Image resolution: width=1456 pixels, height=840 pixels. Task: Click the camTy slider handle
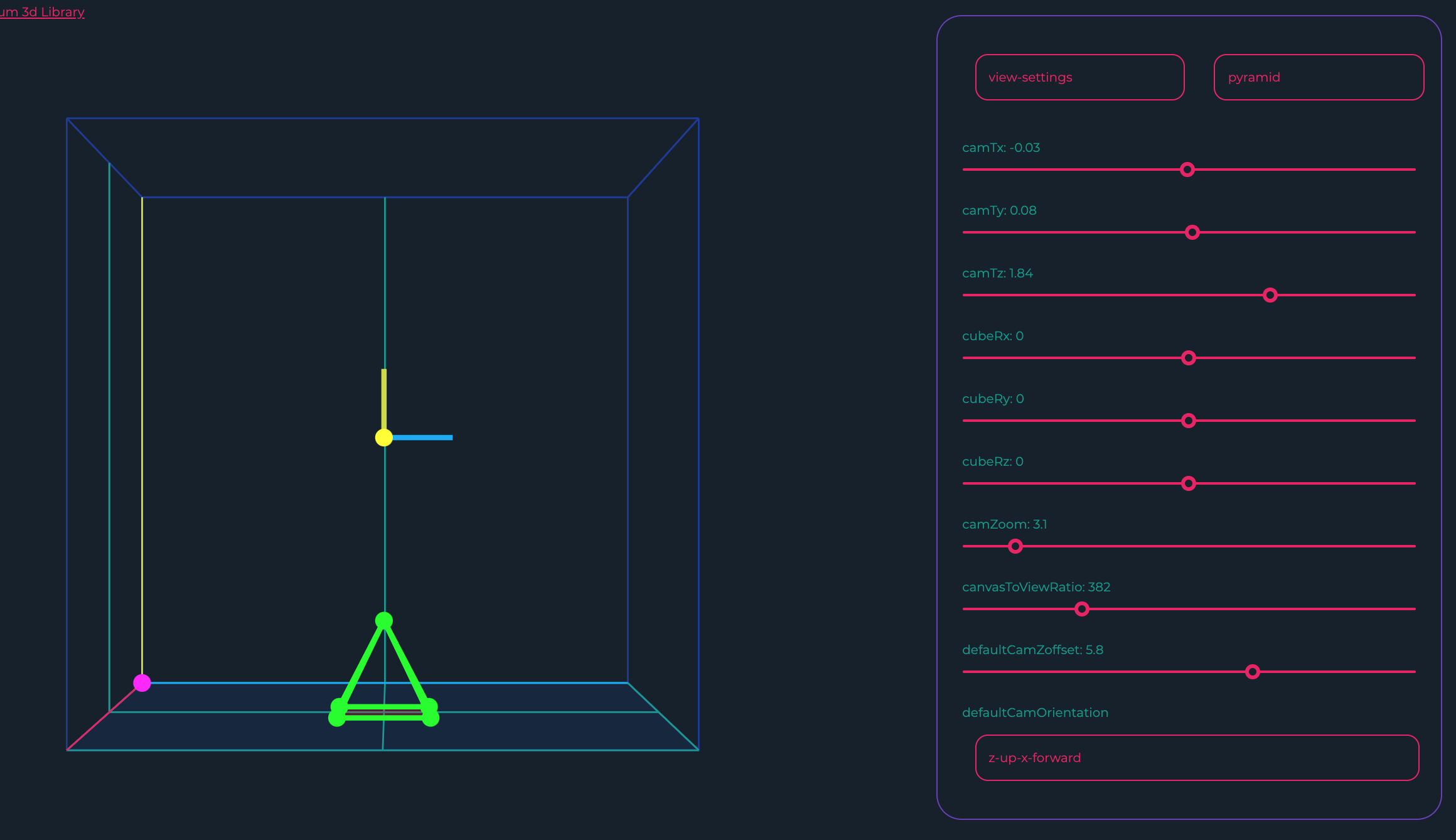tap(1192, 232)
